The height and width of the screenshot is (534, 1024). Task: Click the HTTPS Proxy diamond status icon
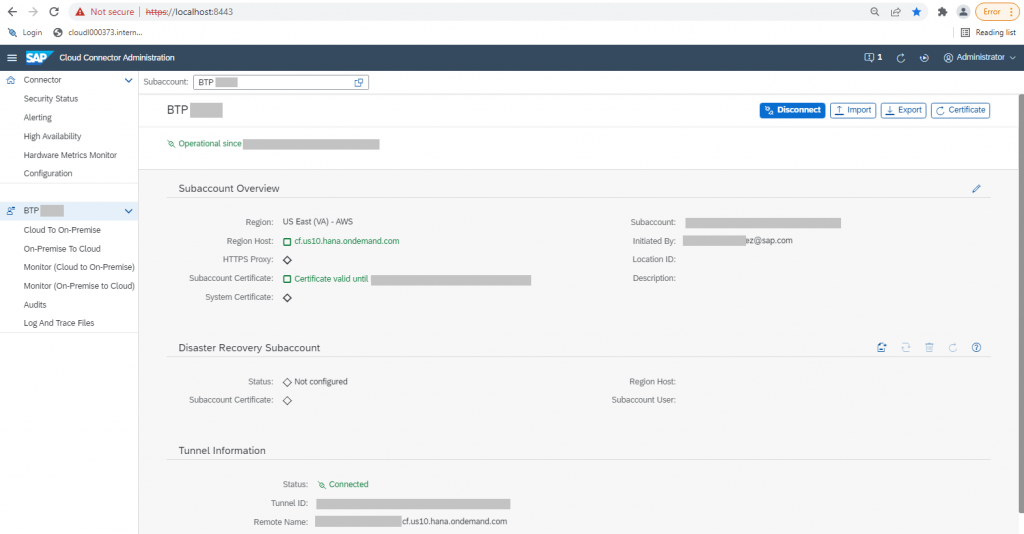(287, 260)
